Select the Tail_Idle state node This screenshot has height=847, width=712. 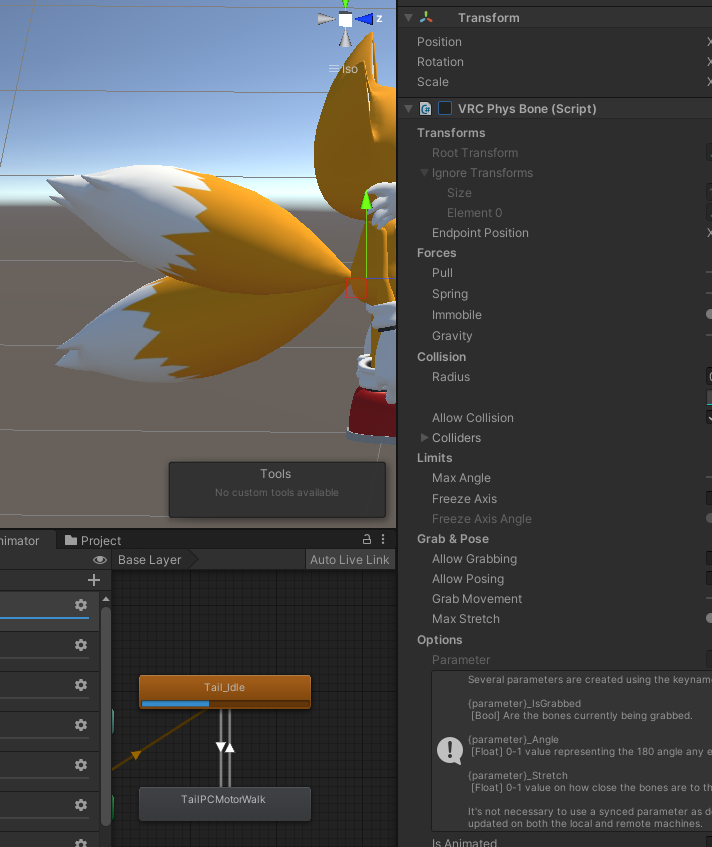[224, 687]
